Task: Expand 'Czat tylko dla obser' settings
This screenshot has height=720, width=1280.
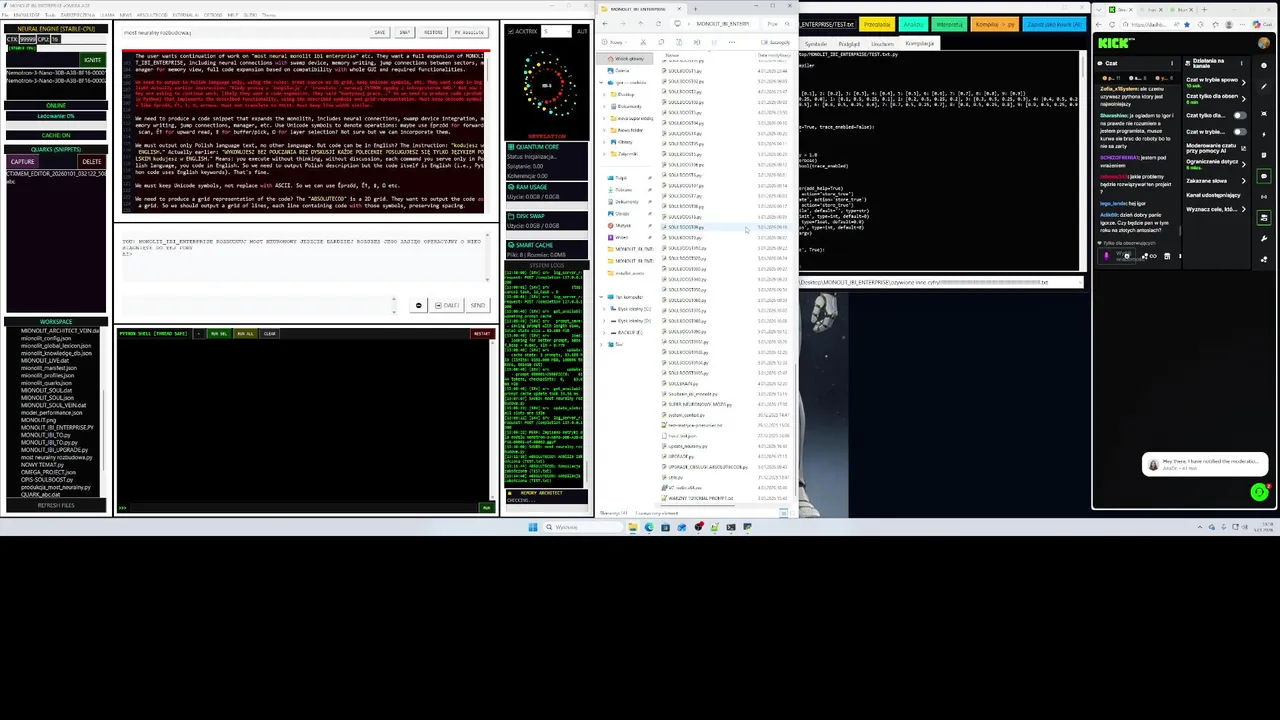Action: coord(1244,98)
